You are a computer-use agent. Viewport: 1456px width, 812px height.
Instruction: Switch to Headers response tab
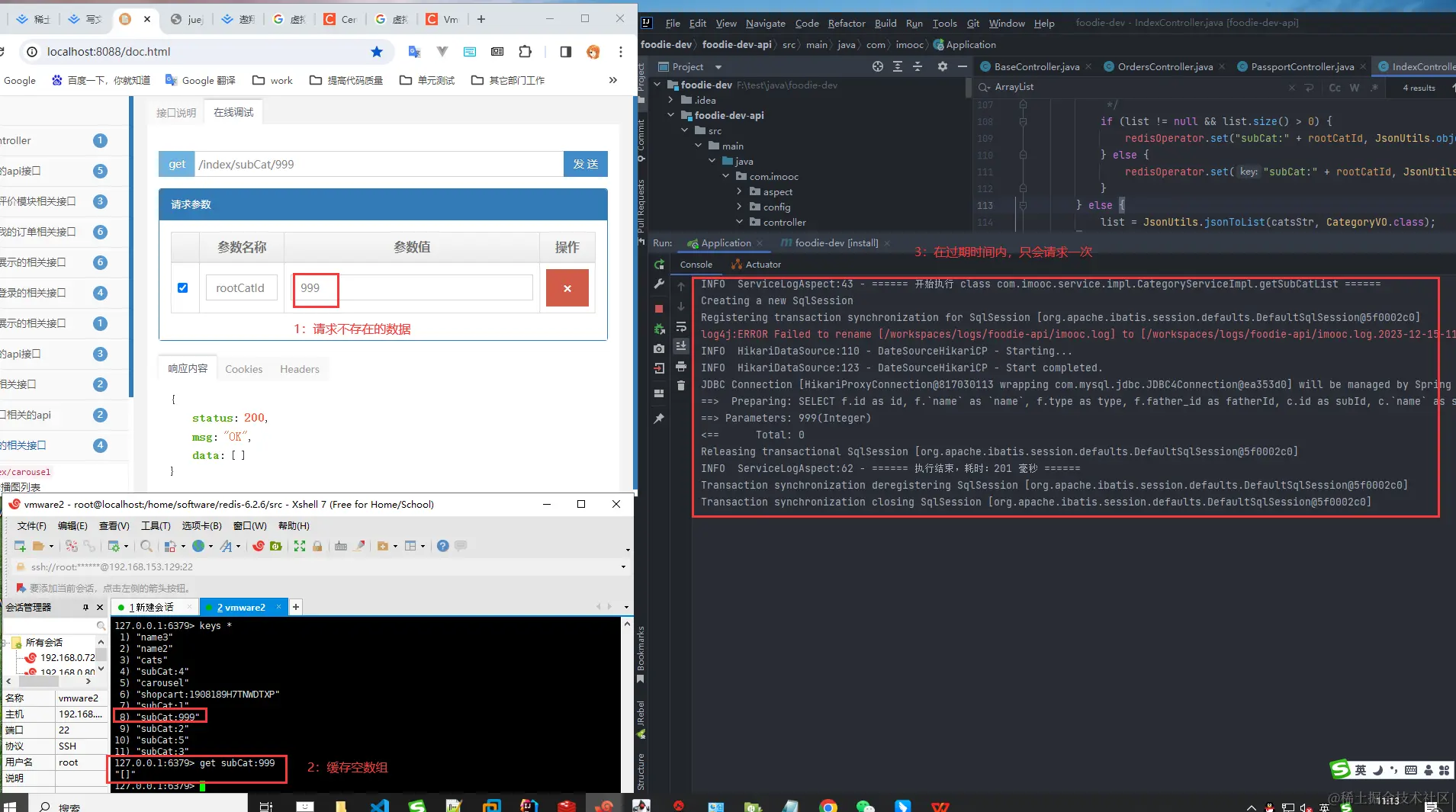tap(300, 369)
